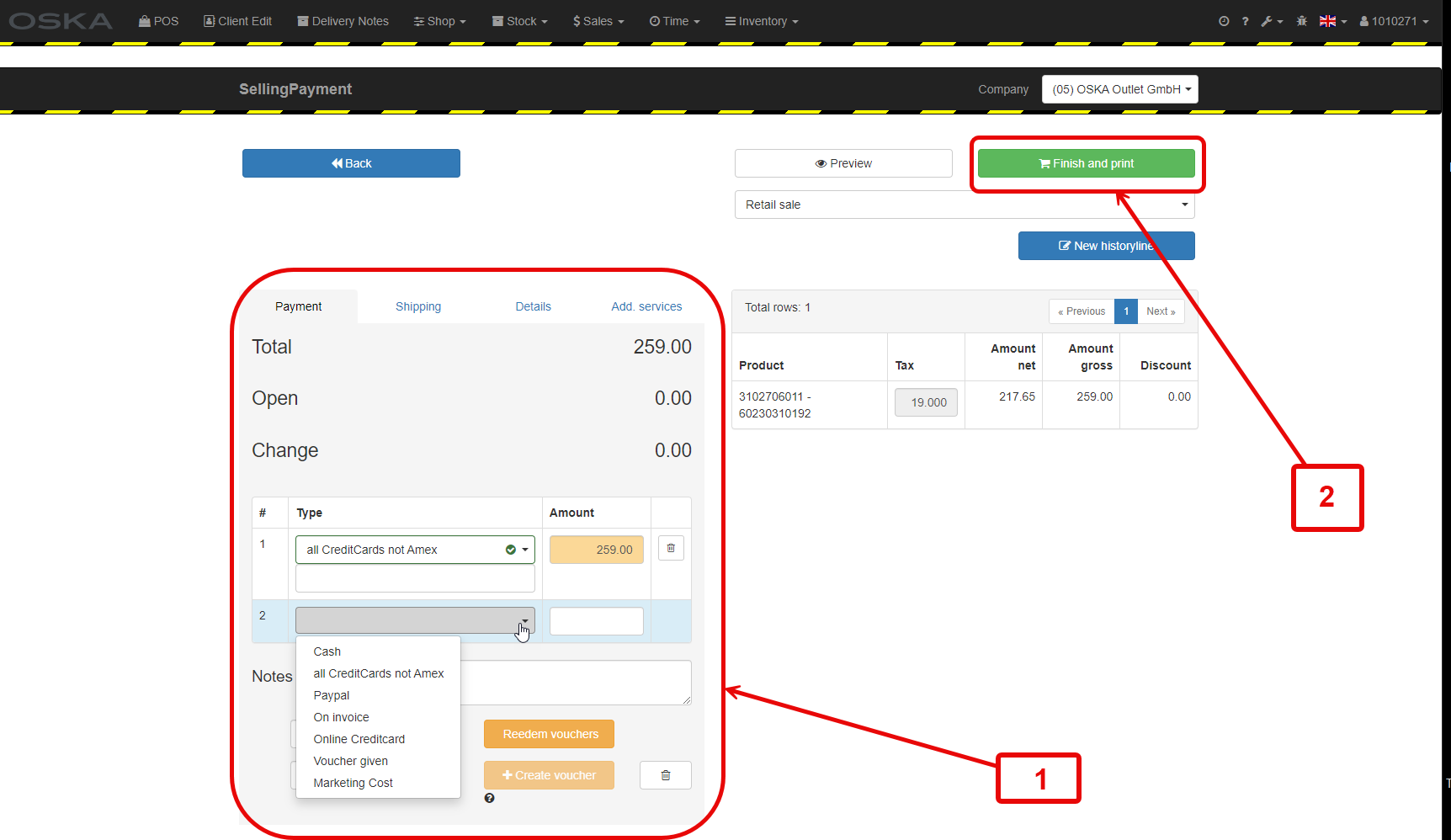Switch to the Add. services tab
The image size is (1451, 840).
tap(646, 306)
